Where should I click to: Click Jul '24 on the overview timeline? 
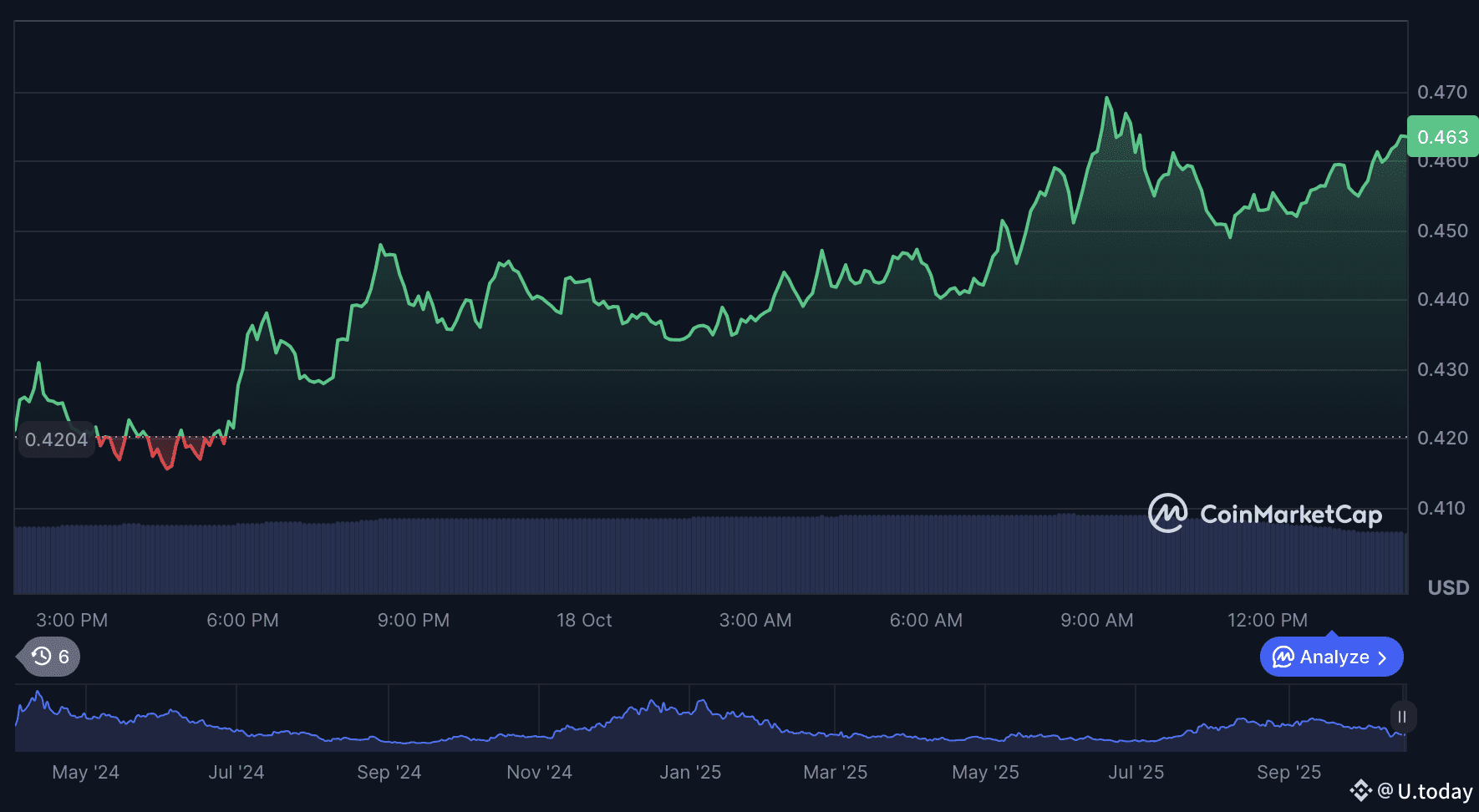[236, 773]
